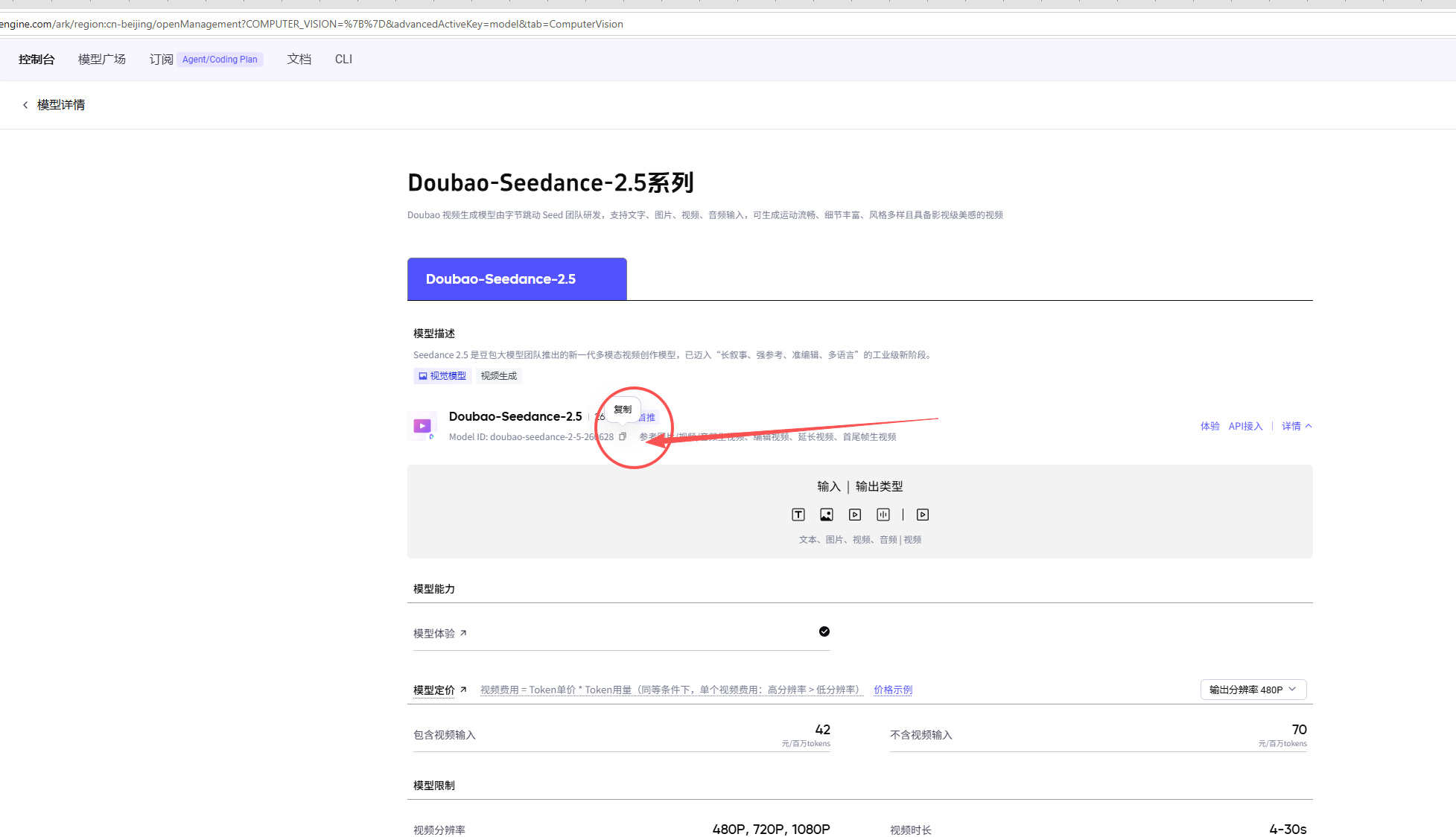Screen dimensions: 1456x837
Task: Click the video input type icon left of audio
Action: 855,515
